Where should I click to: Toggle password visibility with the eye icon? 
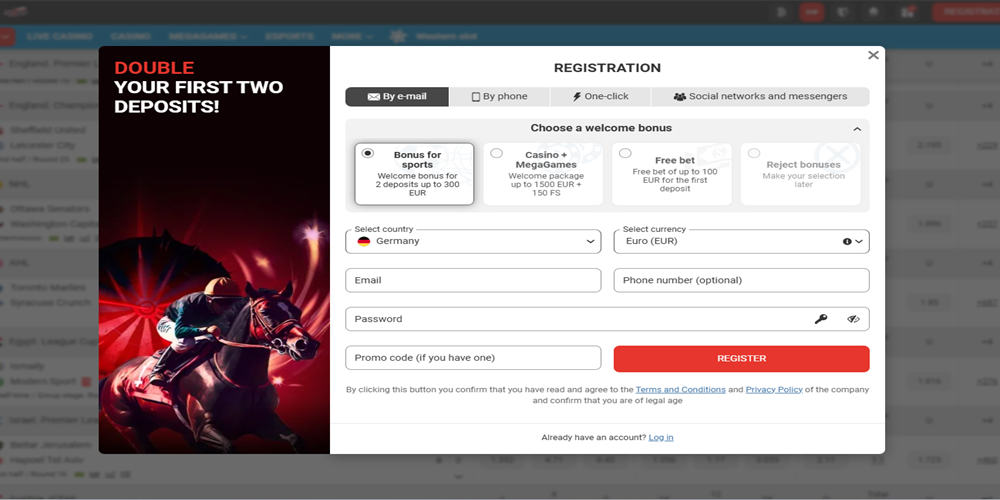(x=853, y=319)
